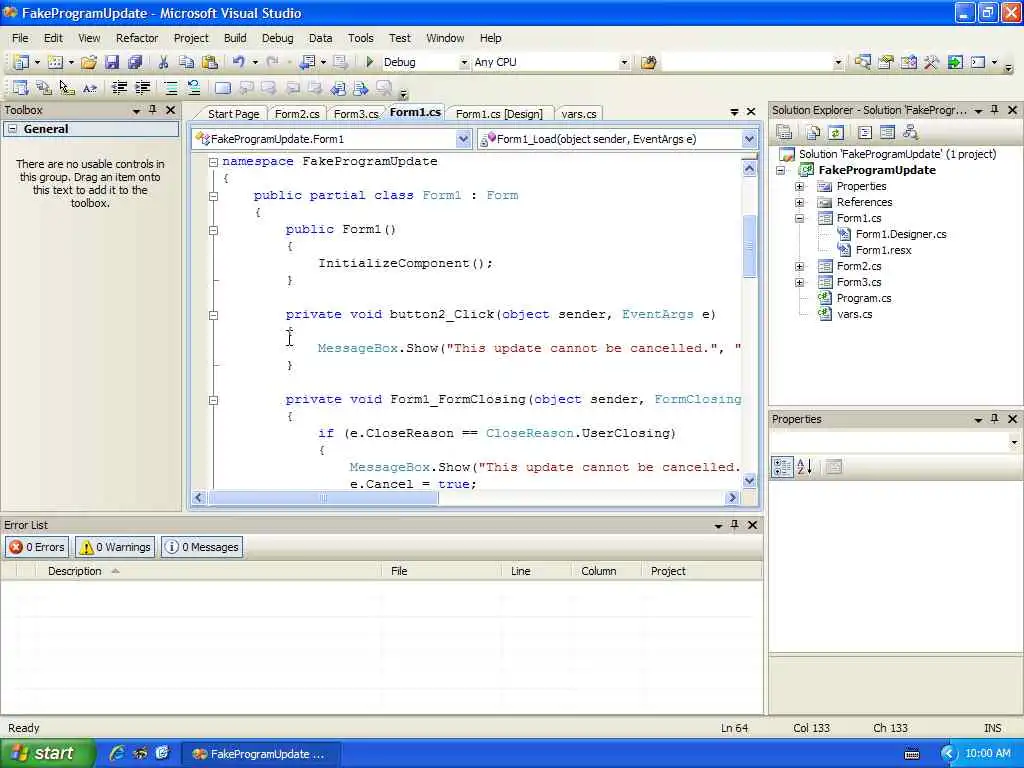Collapse the button2_Click method outline
This screenshot has width=1024, height=768.
(214, 315)
